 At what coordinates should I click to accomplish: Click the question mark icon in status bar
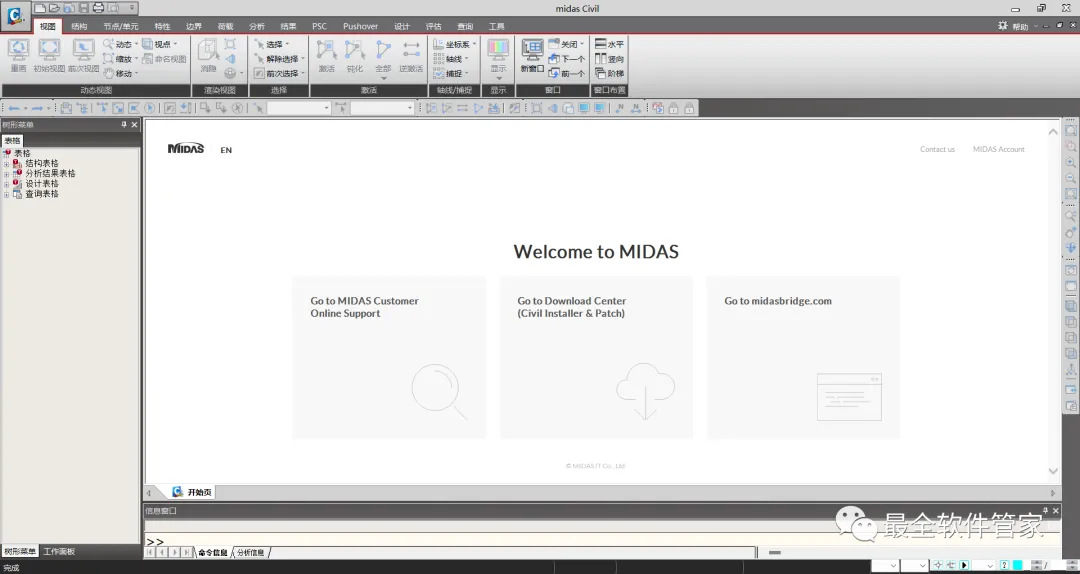[x=1004, y=566]
